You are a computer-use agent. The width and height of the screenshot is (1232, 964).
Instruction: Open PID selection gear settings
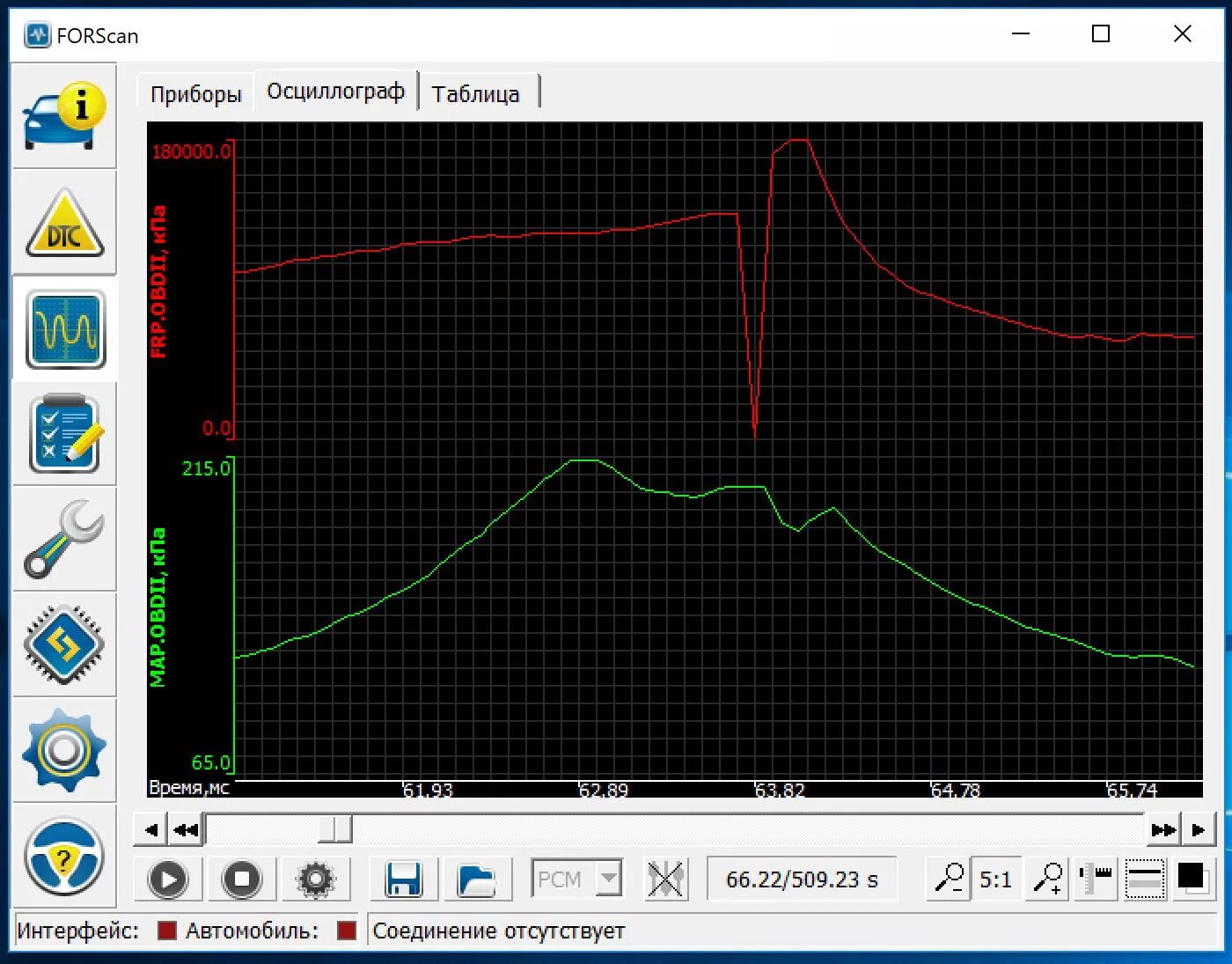pos(316,879)
